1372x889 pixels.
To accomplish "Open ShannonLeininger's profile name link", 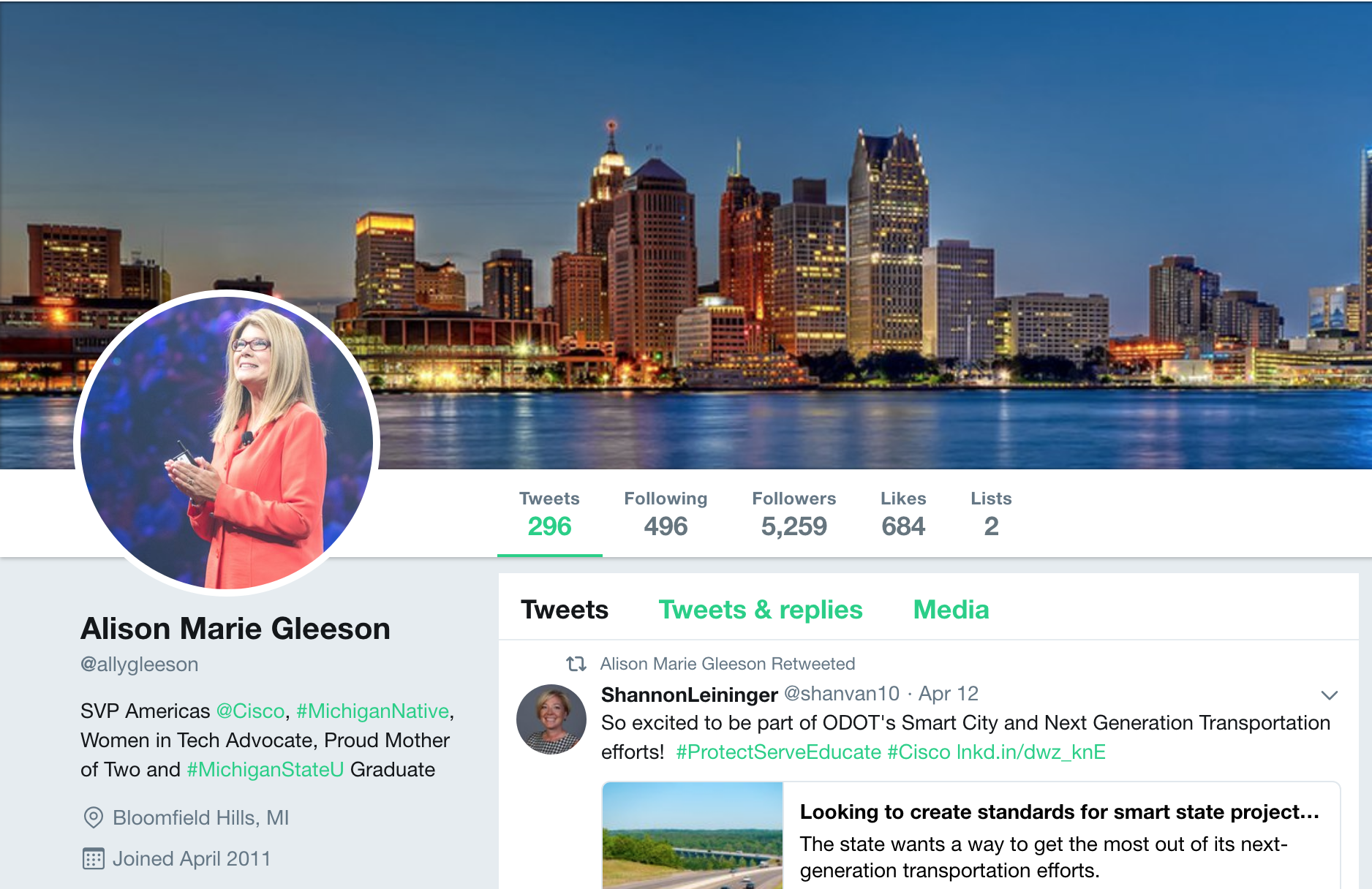I will [689, 694].
